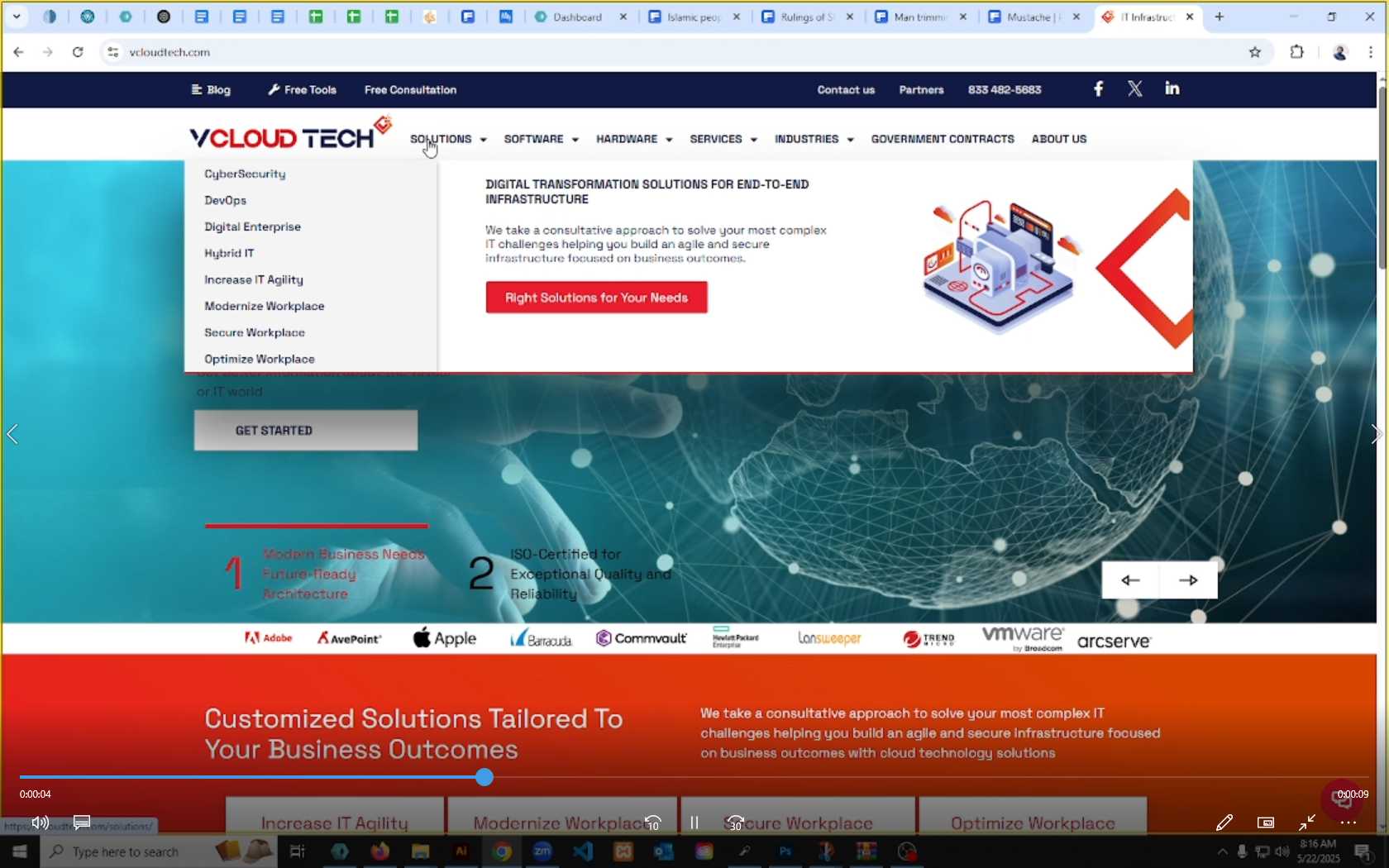1389x868 pixels.
Task: Open the Chrome three-dot menu
Action: pos(1371,52)
